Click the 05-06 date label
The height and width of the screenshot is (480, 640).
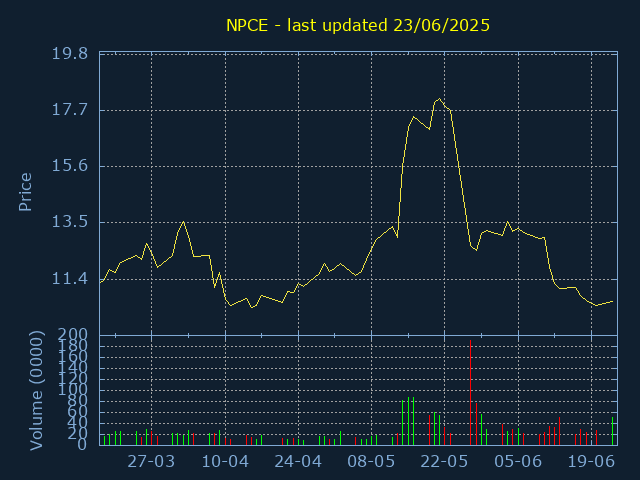point(518,462)
